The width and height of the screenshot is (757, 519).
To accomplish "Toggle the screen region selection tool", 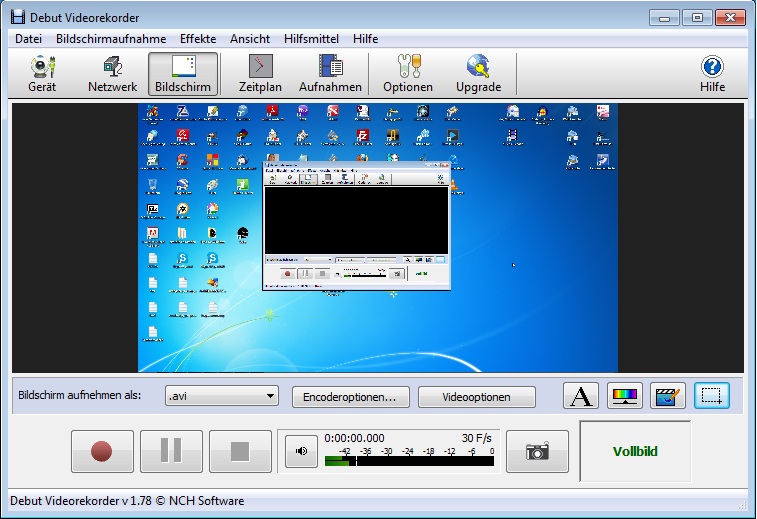I will 712,396.
